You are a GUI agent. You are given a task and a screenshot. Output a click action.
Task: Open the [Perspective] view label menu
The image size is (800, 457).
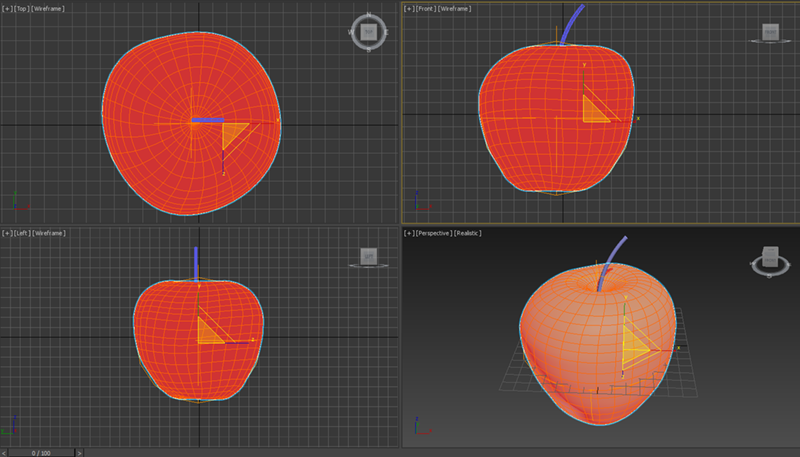[434, 233]
